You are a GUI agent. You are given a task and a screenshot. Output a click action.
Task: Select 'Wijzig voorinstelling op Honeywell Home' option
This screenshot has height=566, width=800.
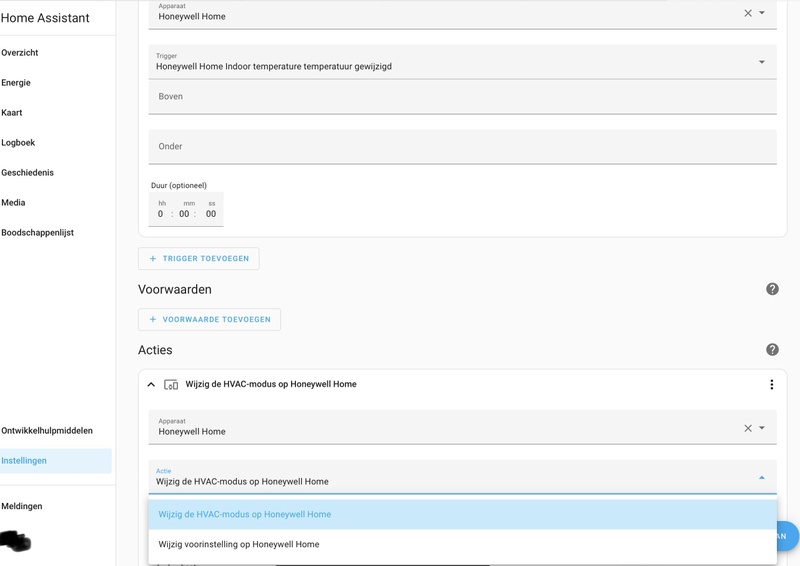click(x=239, y=544)
